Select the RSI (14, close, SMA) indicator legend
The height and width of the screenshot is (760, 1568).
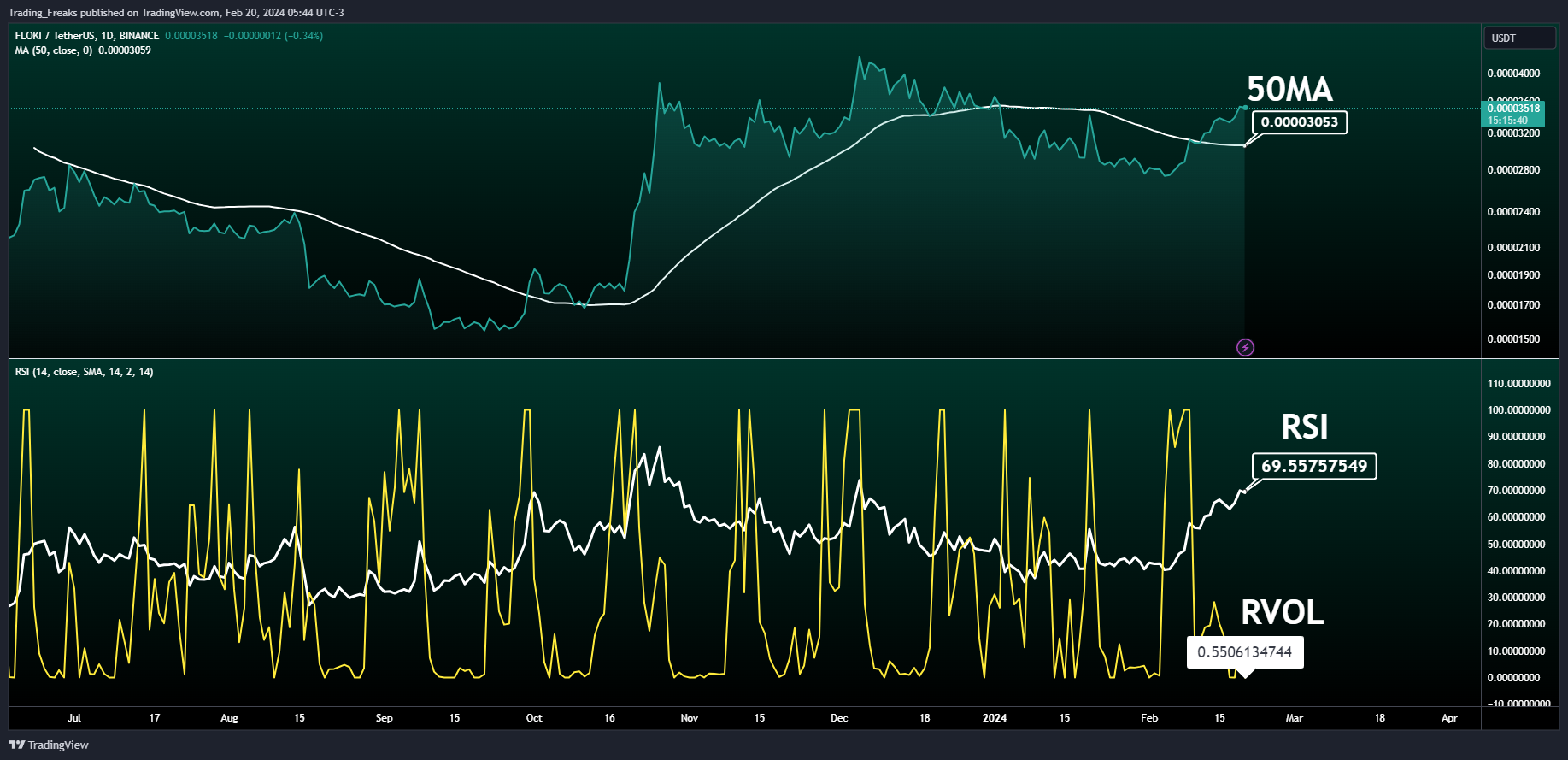coord(84,372)
